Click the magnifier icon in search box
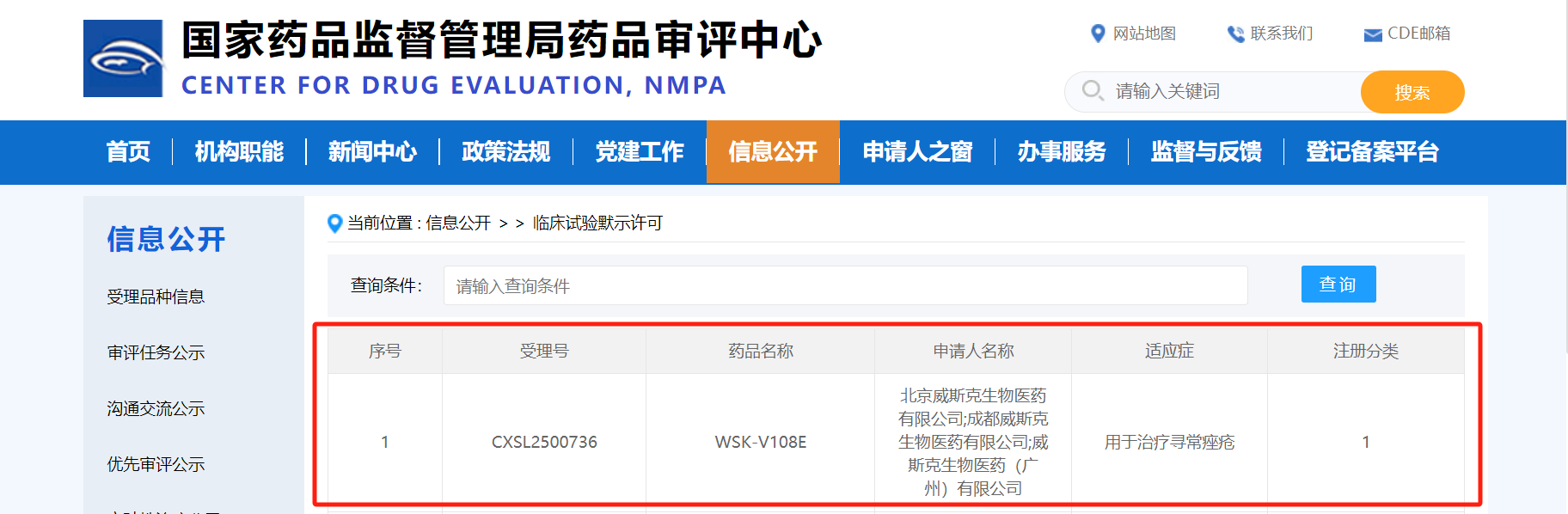1568x514 pixels. pyautogui.click(x=1093, y=90)
